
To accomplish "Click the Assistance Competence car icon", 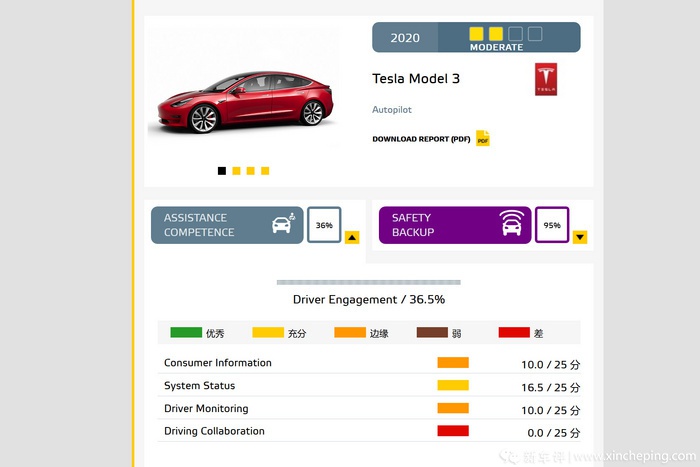I will (283, 223).
